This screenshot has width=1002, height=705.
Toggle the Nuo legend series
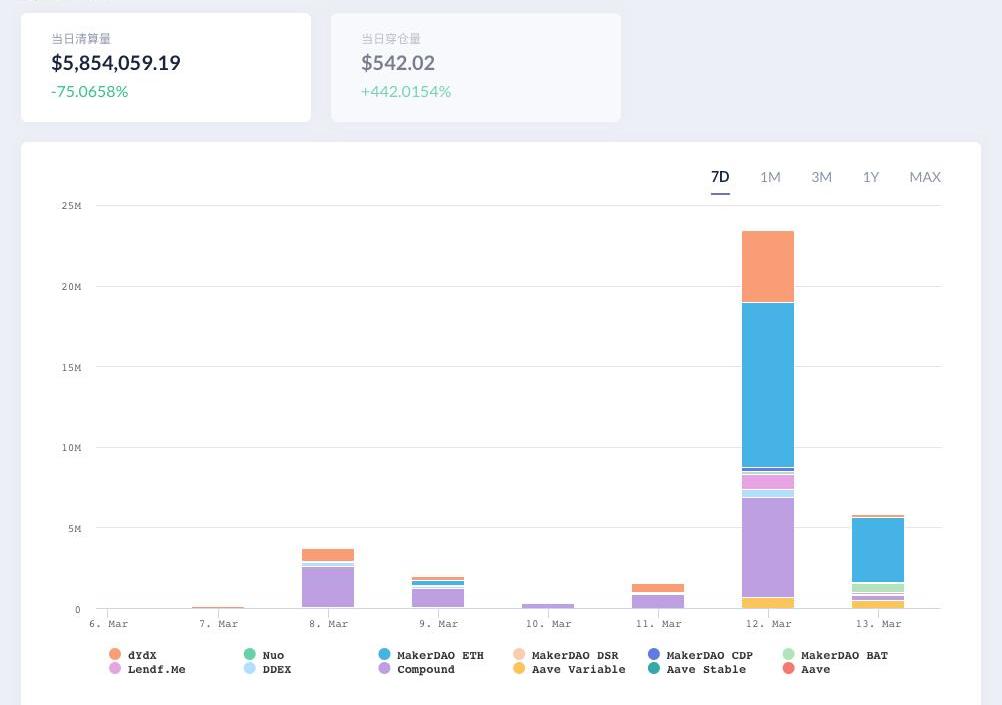point(272,655)
